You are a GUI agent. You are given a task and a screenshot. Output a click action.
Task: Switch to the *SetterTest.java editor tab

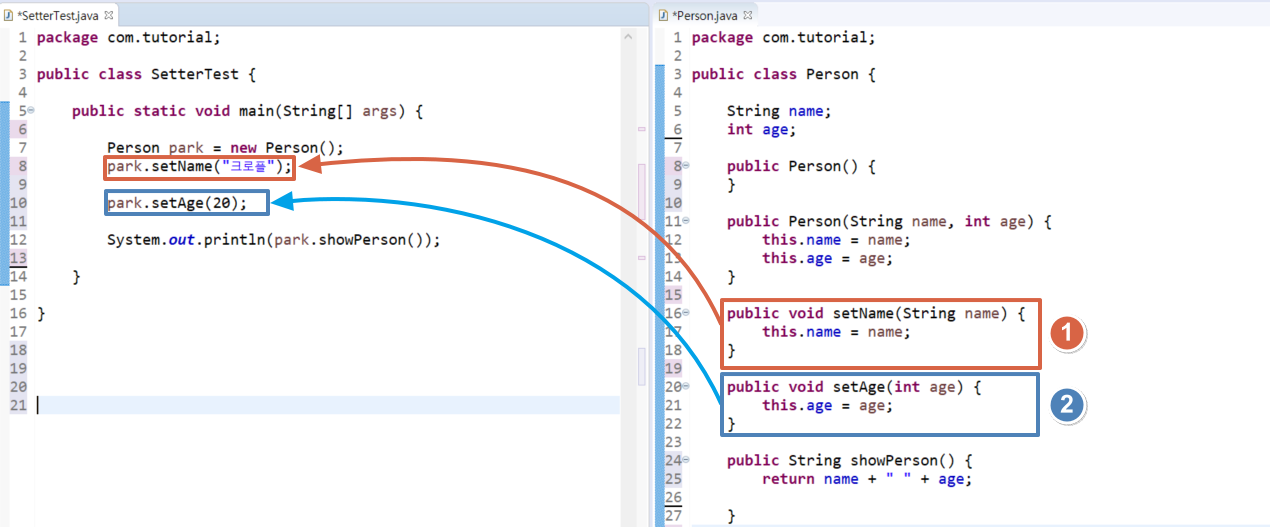[x=58, y=14]
